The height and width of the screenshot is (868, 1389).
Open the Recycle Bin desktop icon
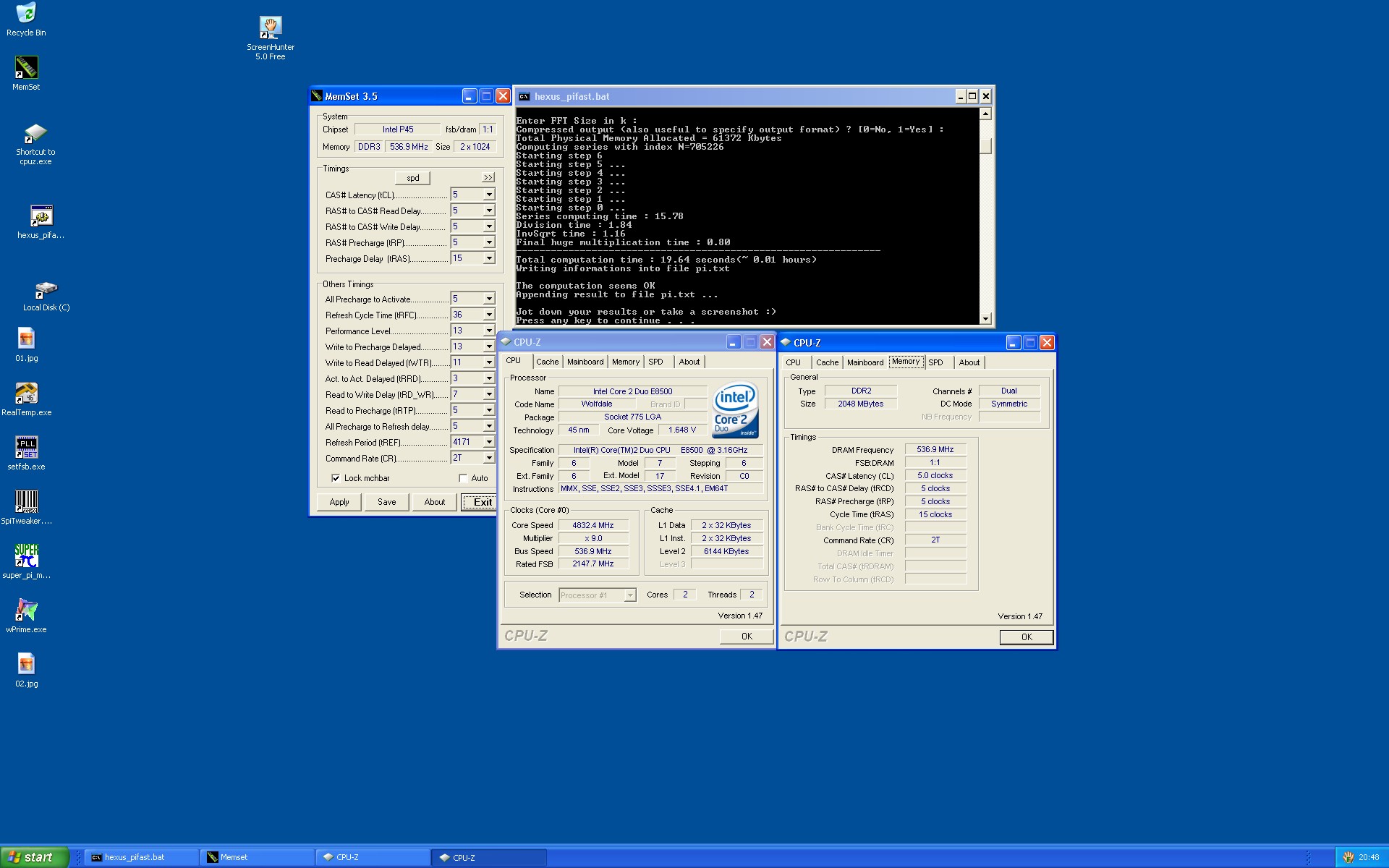point(26,20)
